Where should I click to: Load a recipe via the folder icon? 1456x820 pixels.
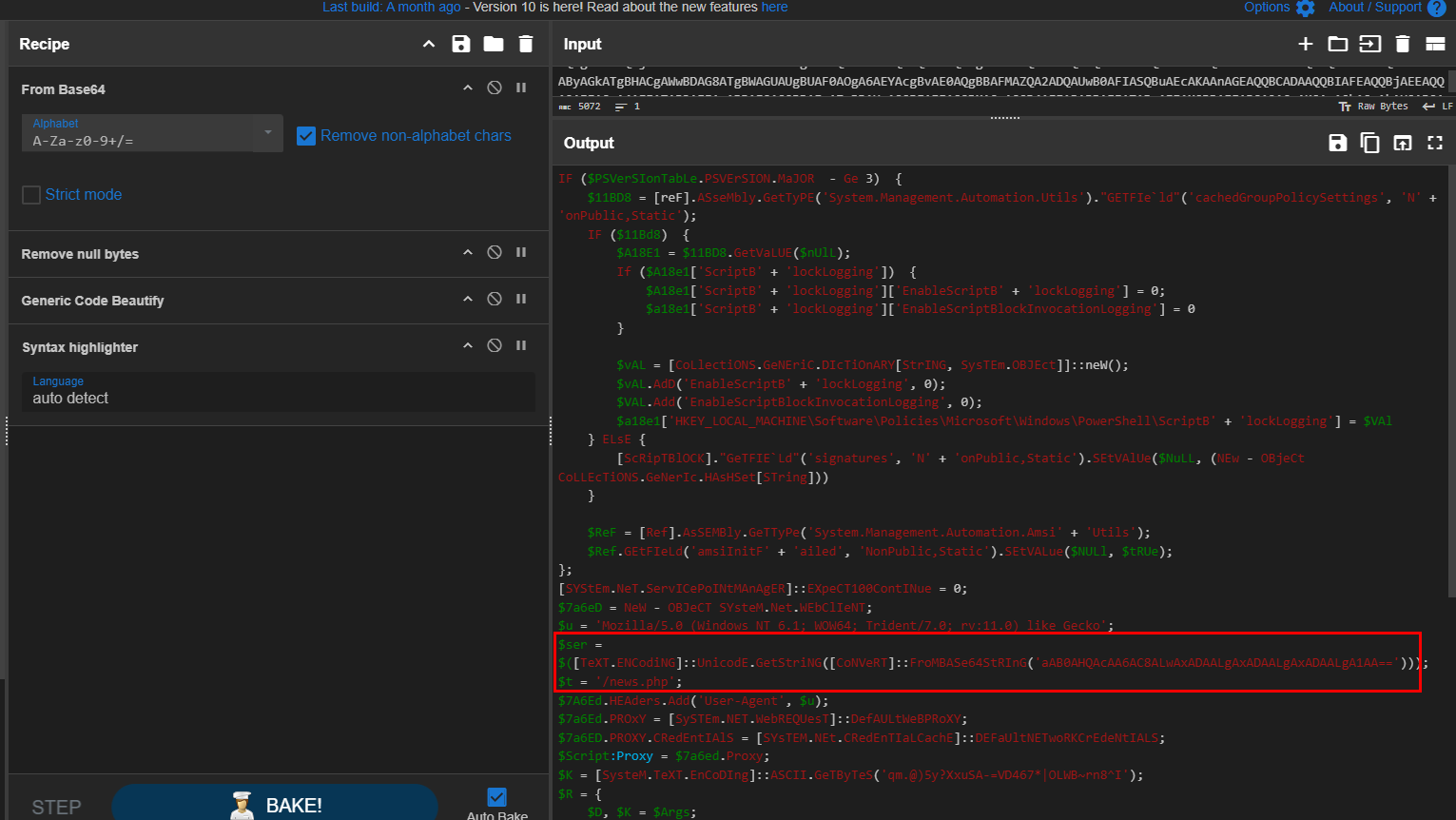tap(494, 44)
